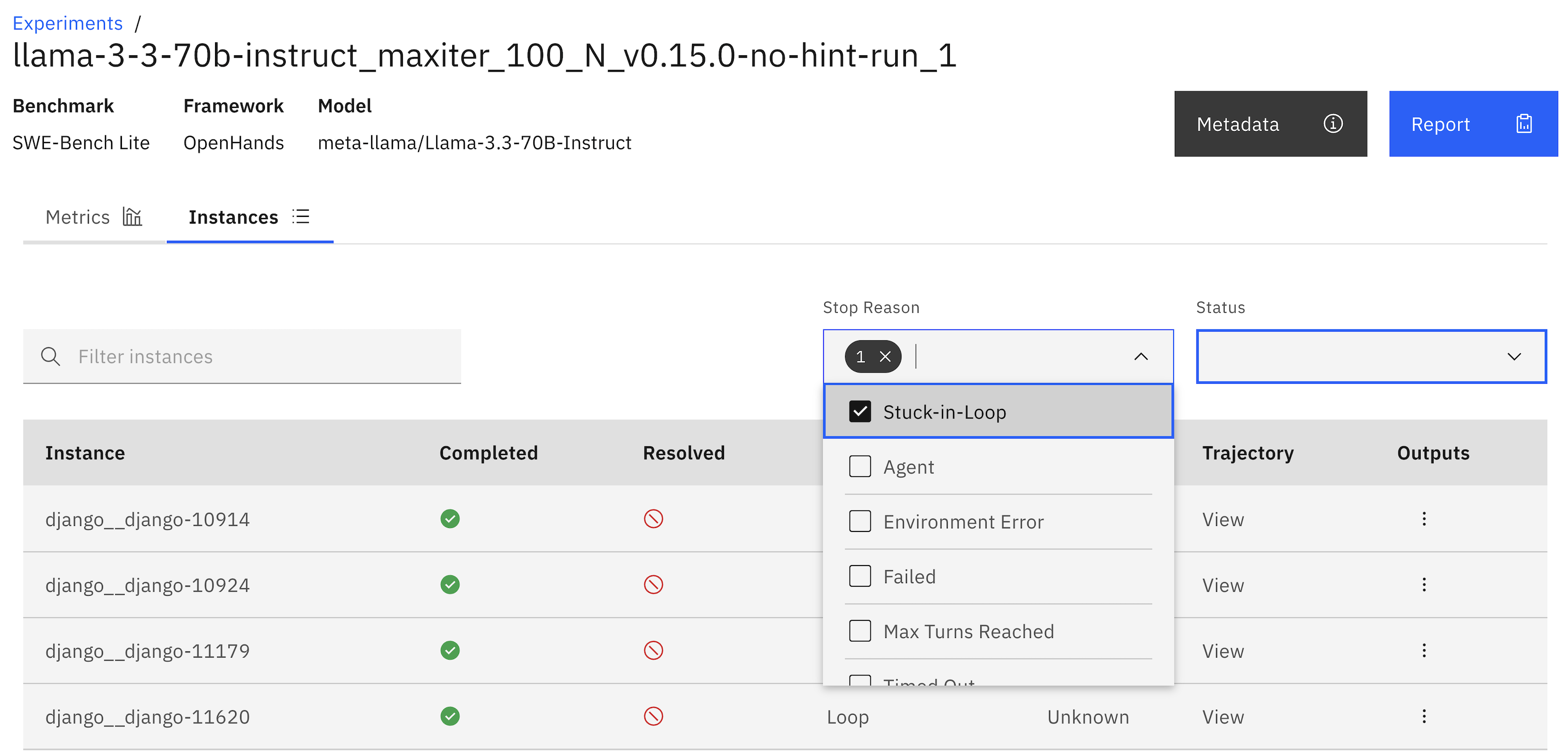Go to Experiments breadcrumb link
This screenshot has height=751, width=1568.
68,23
